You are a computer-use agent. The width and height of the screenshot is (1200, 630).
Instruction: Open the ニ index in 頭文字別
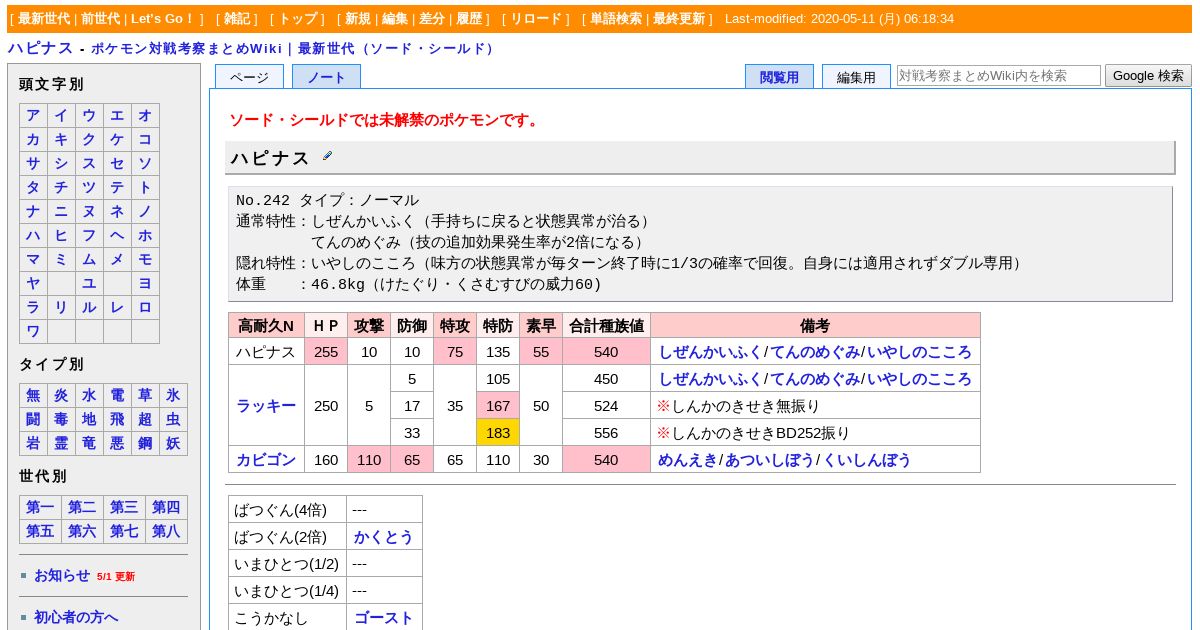tap(61, 211)
